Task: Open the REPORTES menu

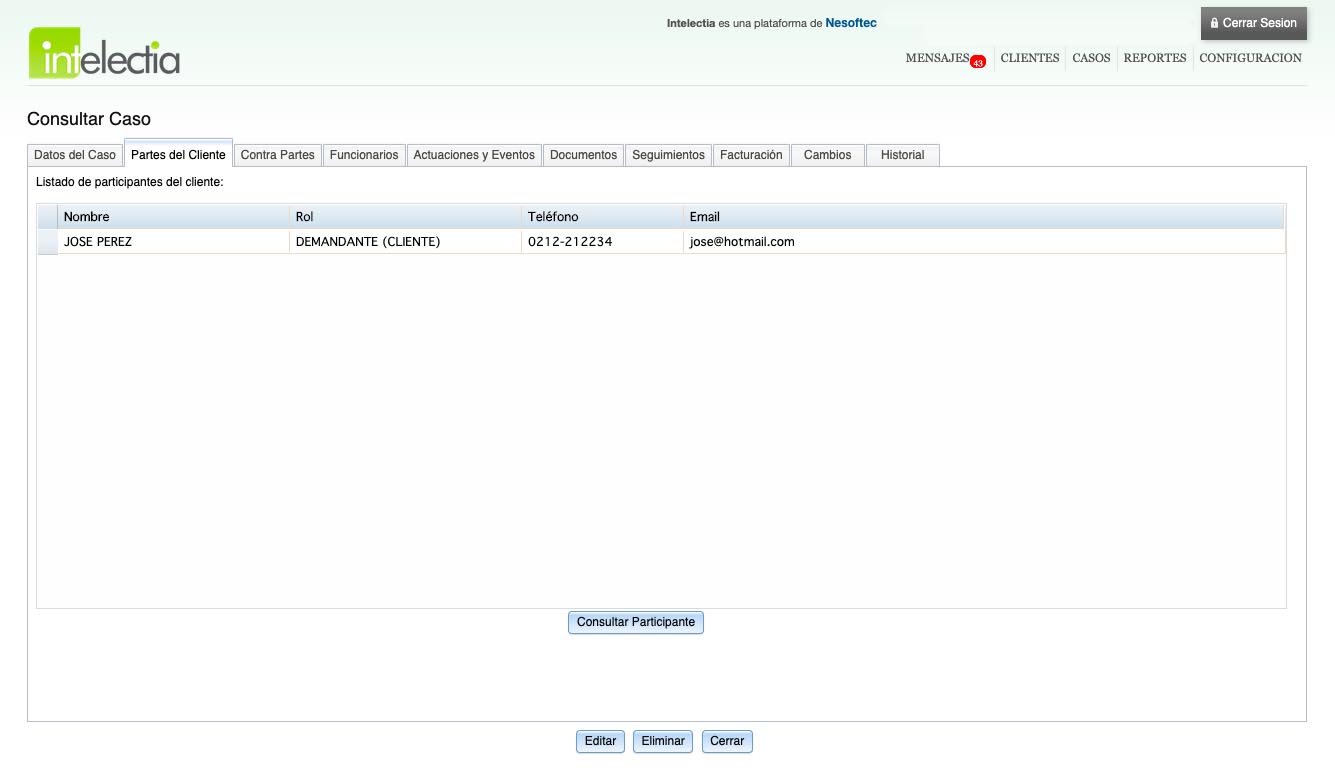Action: (x=1154, y=58)
